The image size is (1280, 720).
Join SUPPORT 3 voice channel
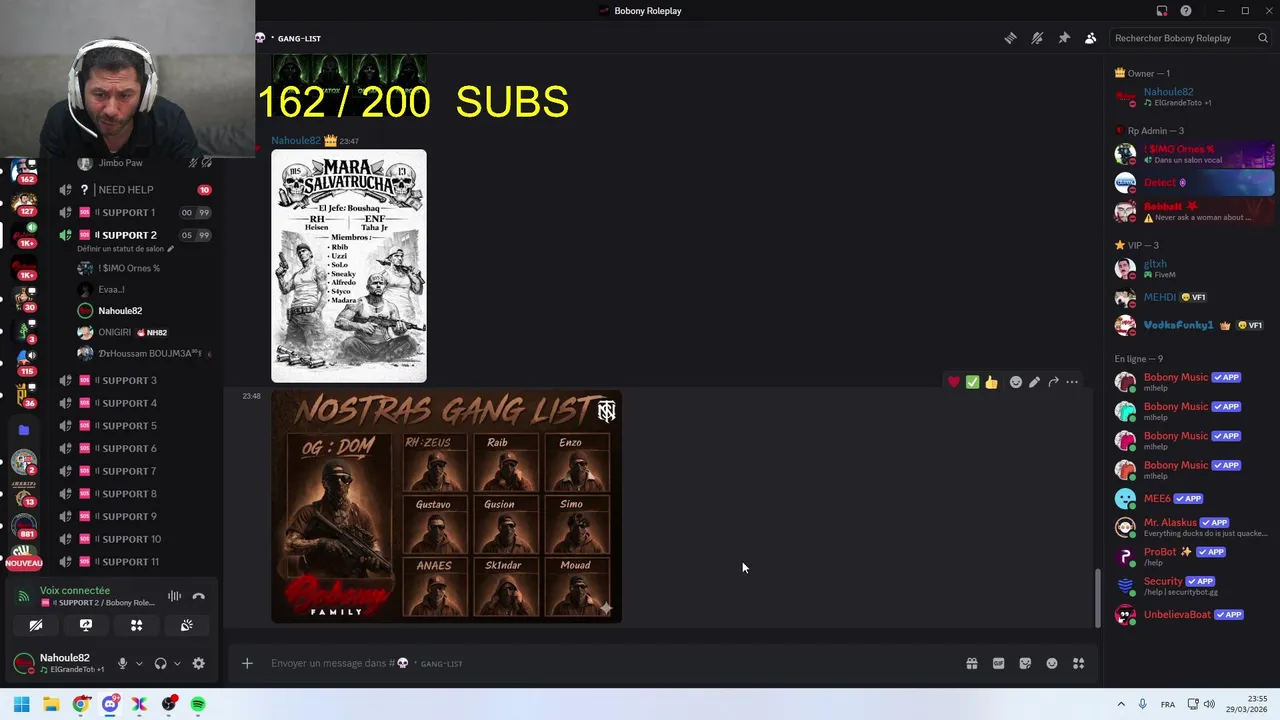coord(136,380)
